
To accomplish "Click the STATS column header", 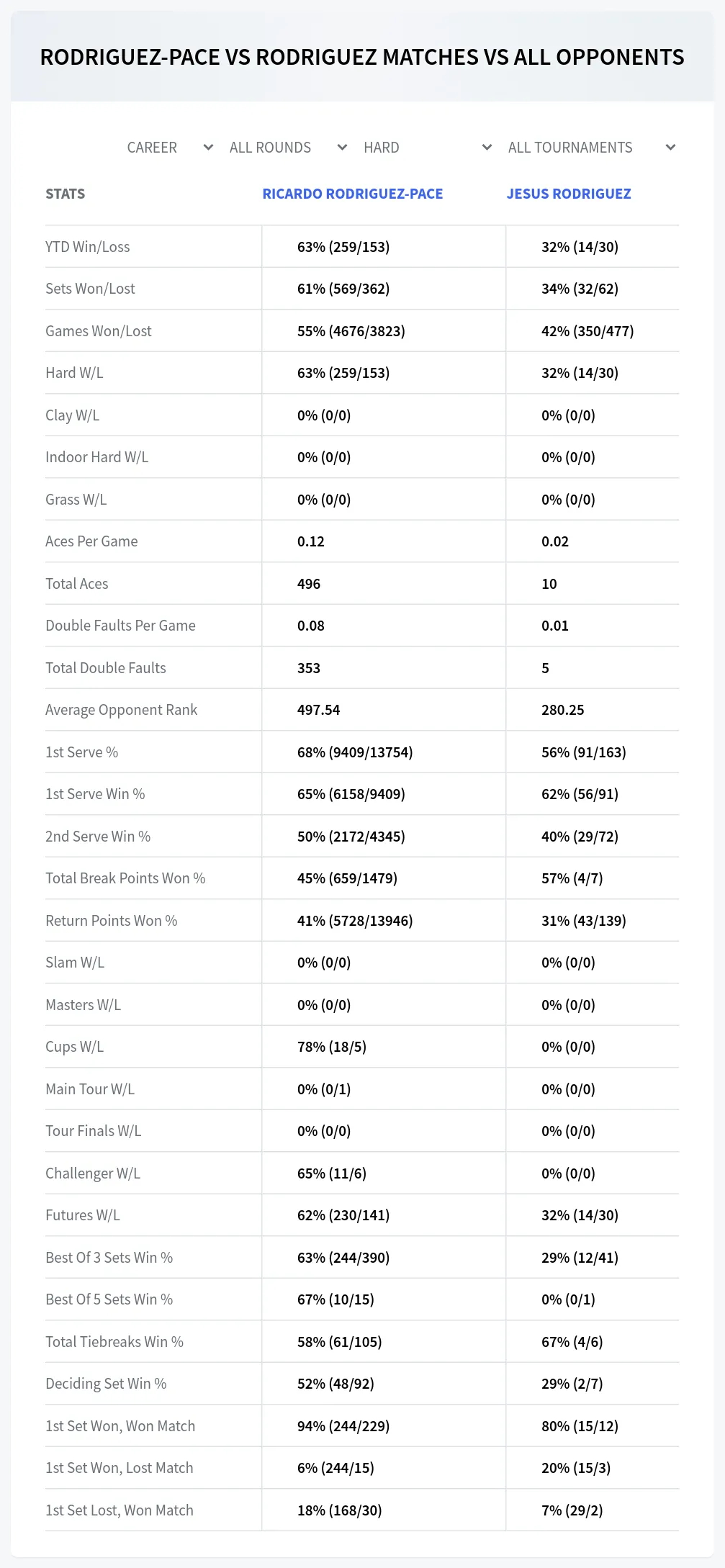I will click(66, 194).
